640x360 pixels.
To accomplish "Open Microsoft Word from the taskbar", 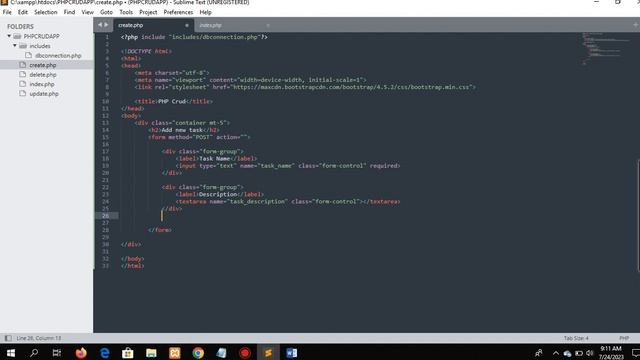I will tap(292, 353).
